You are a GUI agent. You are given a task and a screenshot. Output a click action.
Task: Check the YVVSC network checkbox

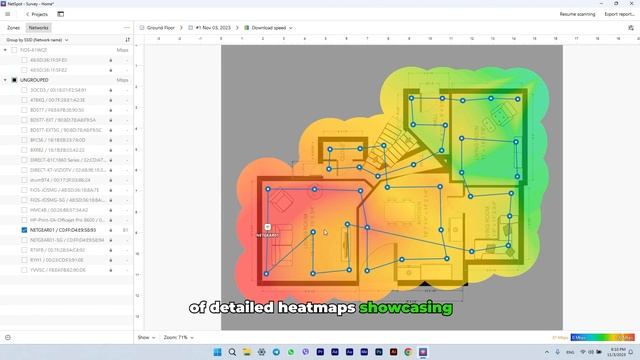click(x=24, y=270)
